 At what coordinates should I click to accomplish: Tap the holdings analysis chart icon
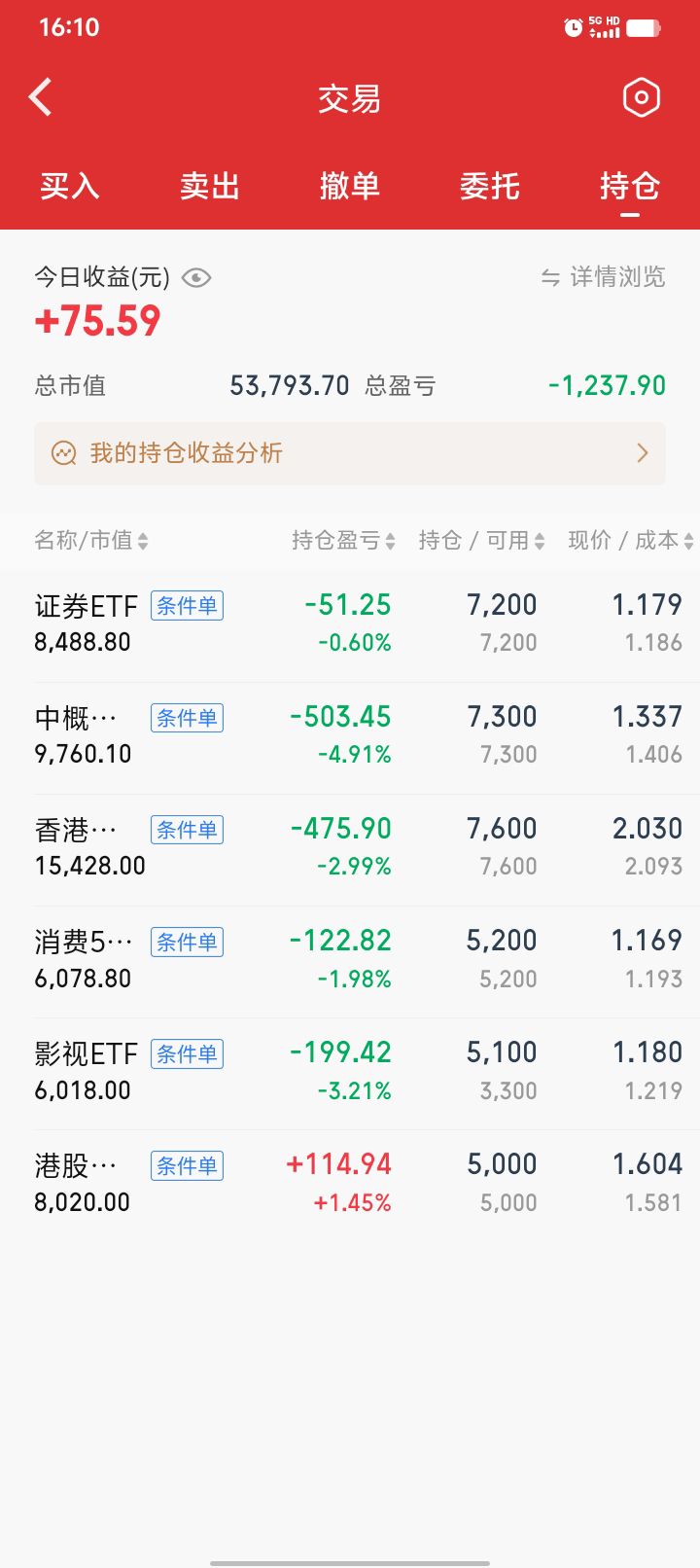tap(64, 453)
